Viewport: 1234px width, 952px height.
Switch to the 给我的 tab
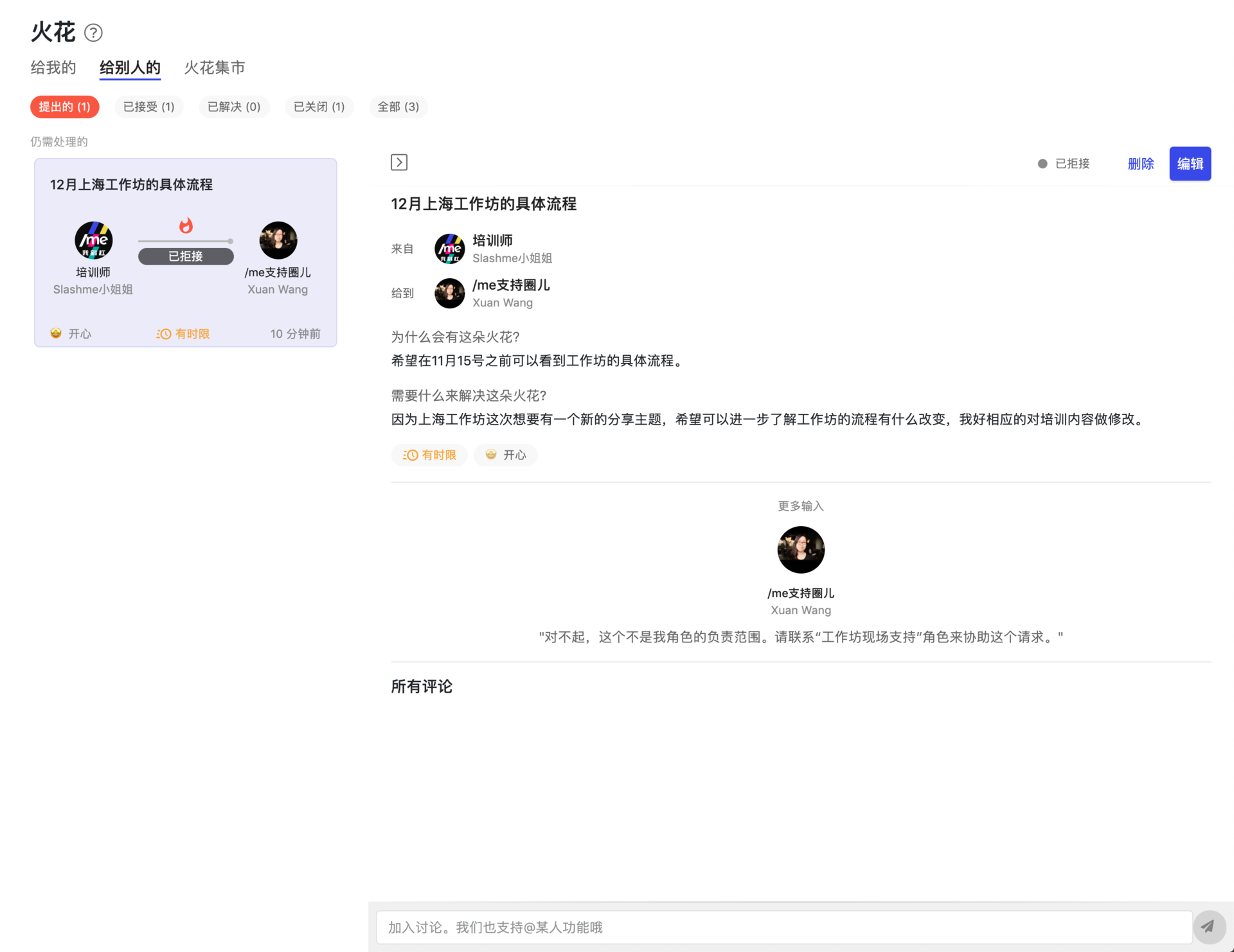tap(53, 67)
